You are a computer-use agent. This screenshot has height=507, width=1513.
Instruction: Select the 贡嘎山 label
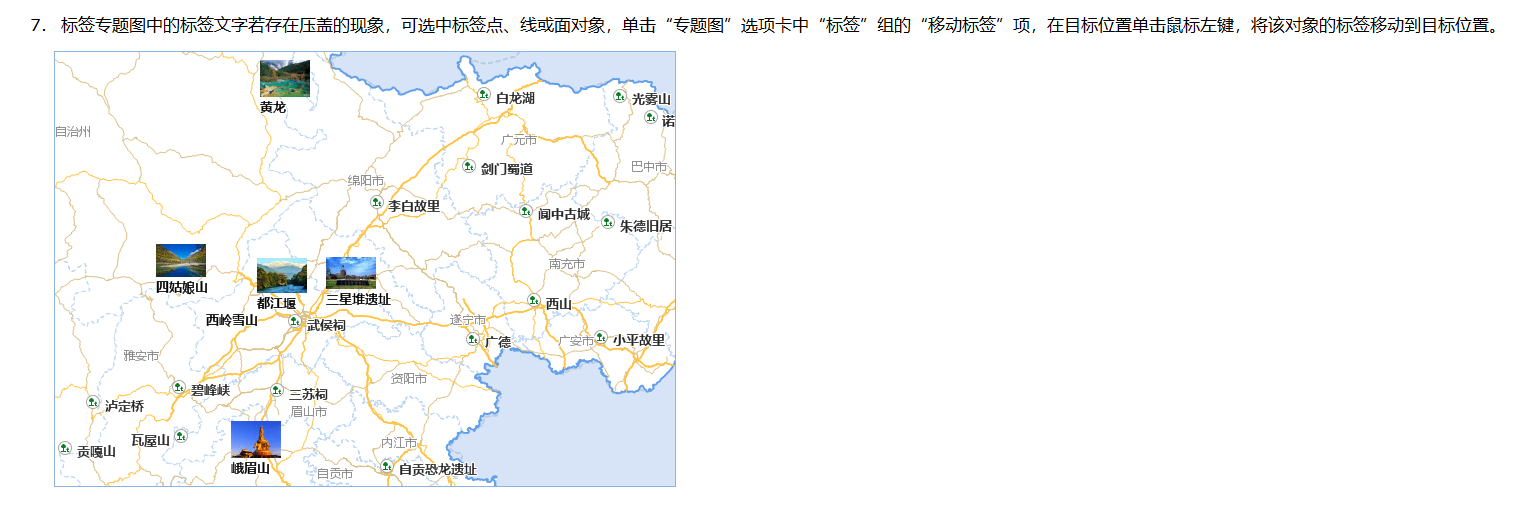(96, 452)
